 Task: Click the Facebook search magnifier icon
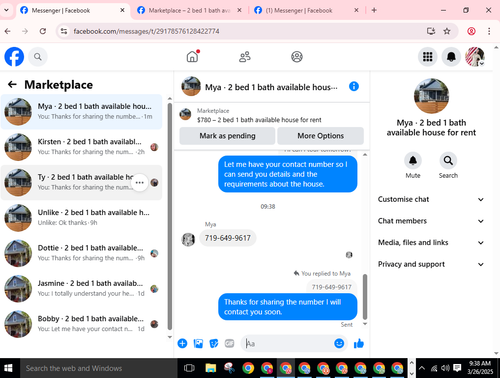pyautogui.click(x=38, y=57)
